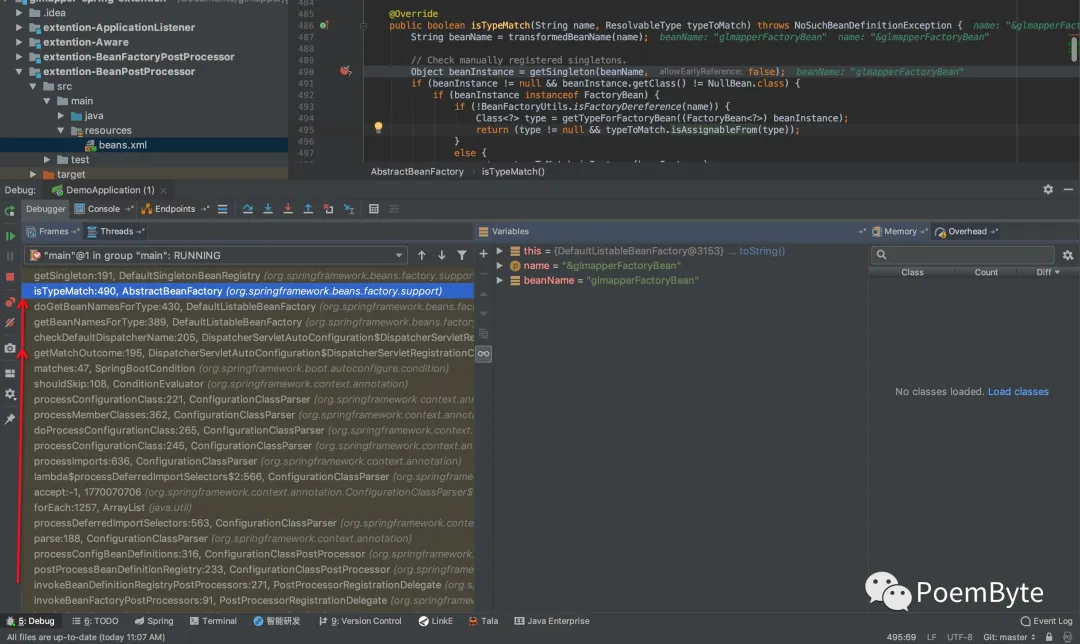Collapse the extention-BeanPostProcessor module

(x=19, y=72)
